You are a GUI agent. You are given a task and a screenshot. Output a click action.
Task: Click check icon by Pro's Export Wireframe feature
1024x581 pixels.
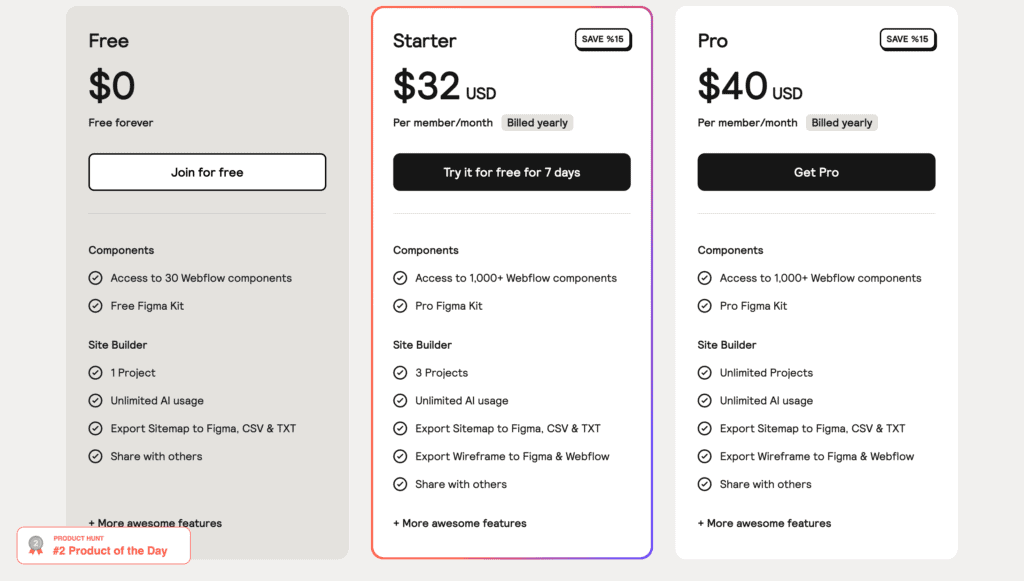click(x=705, y=456)
